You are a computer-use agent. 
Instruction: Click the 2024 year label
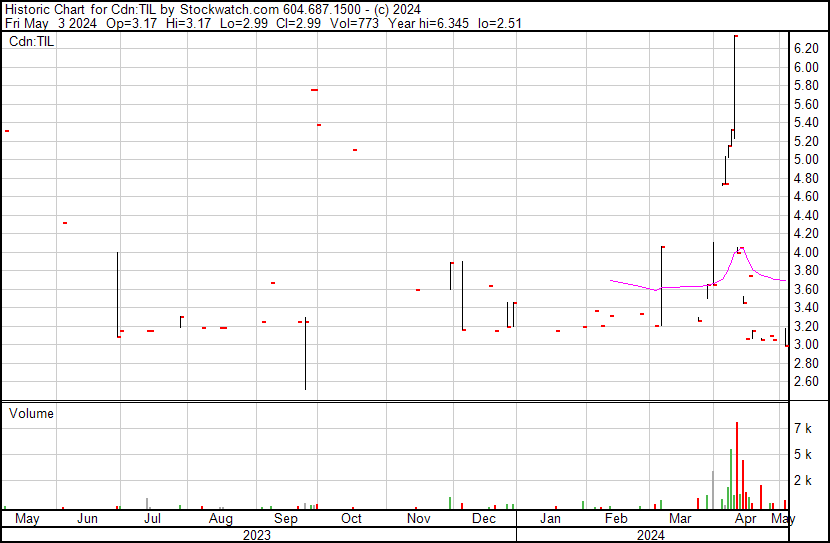click(651, 536)
